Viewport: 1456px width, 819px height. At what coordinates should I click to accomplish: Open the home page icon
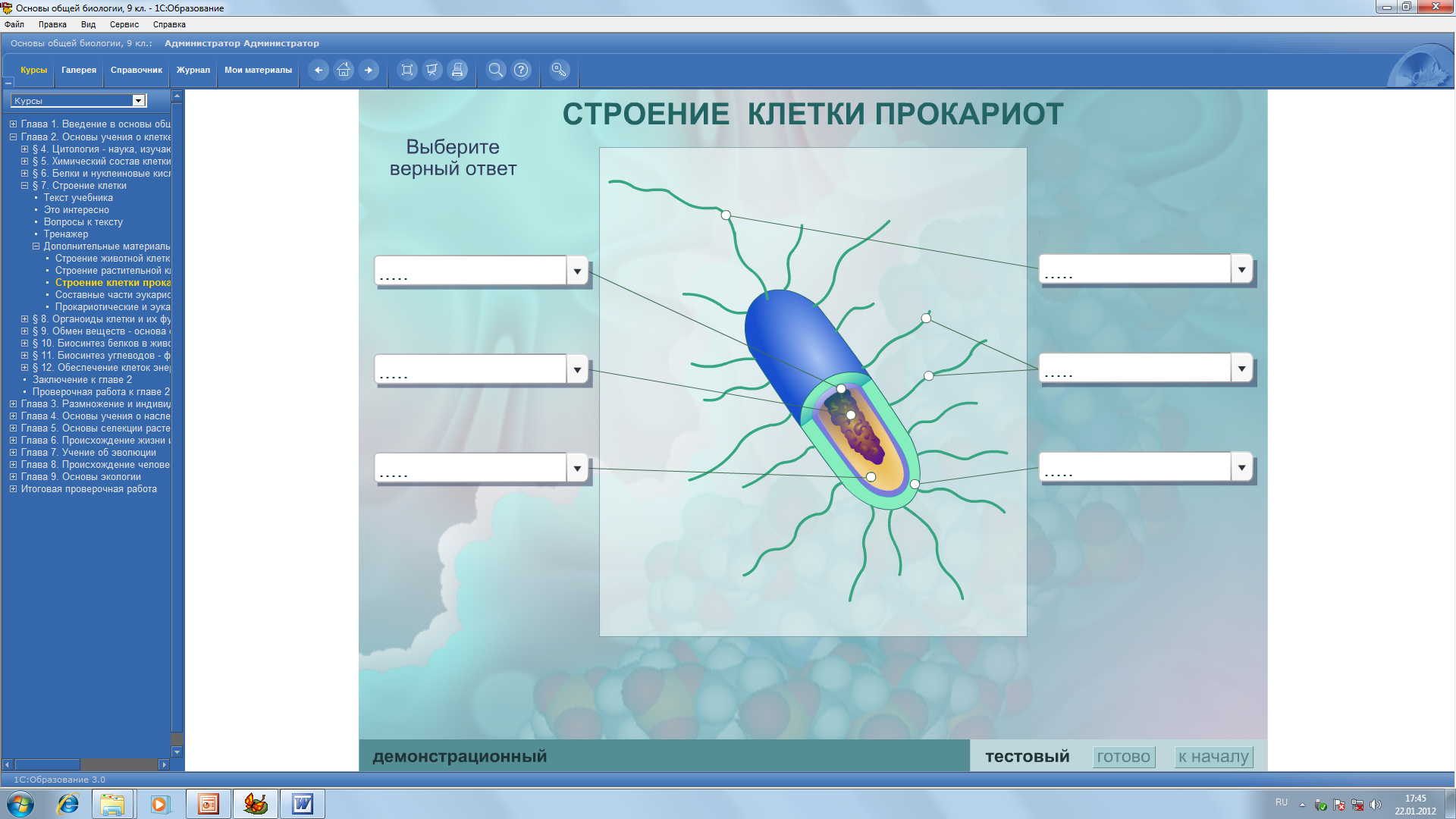(344, 70)
